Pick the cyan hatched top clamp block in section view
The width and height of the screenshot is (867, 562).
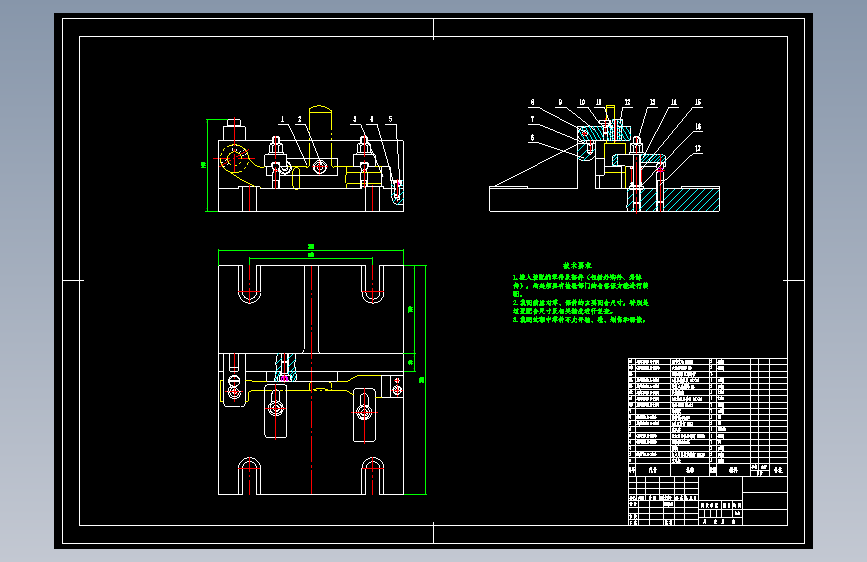click(604, 133)
